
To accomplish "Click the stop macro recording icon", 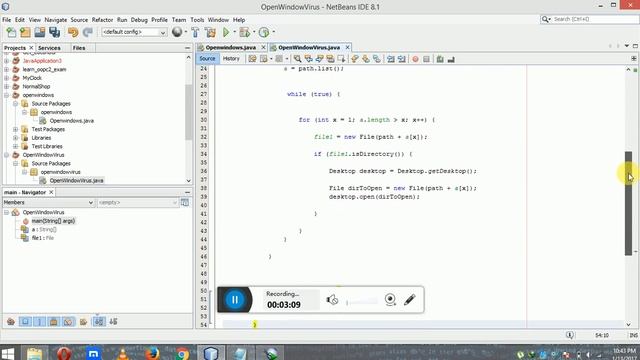I will (x=427, y=59).
